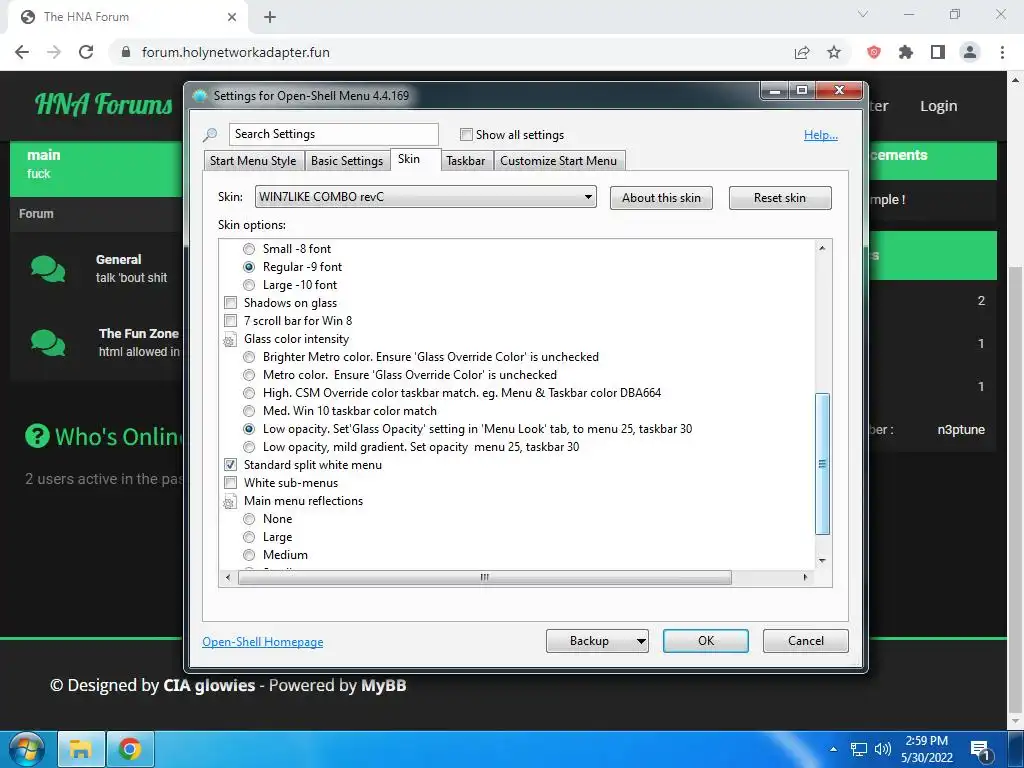1024x768 pixels.
Task: Check 7 scroll bar for Win 8
Action: click(x=230, y=321)
